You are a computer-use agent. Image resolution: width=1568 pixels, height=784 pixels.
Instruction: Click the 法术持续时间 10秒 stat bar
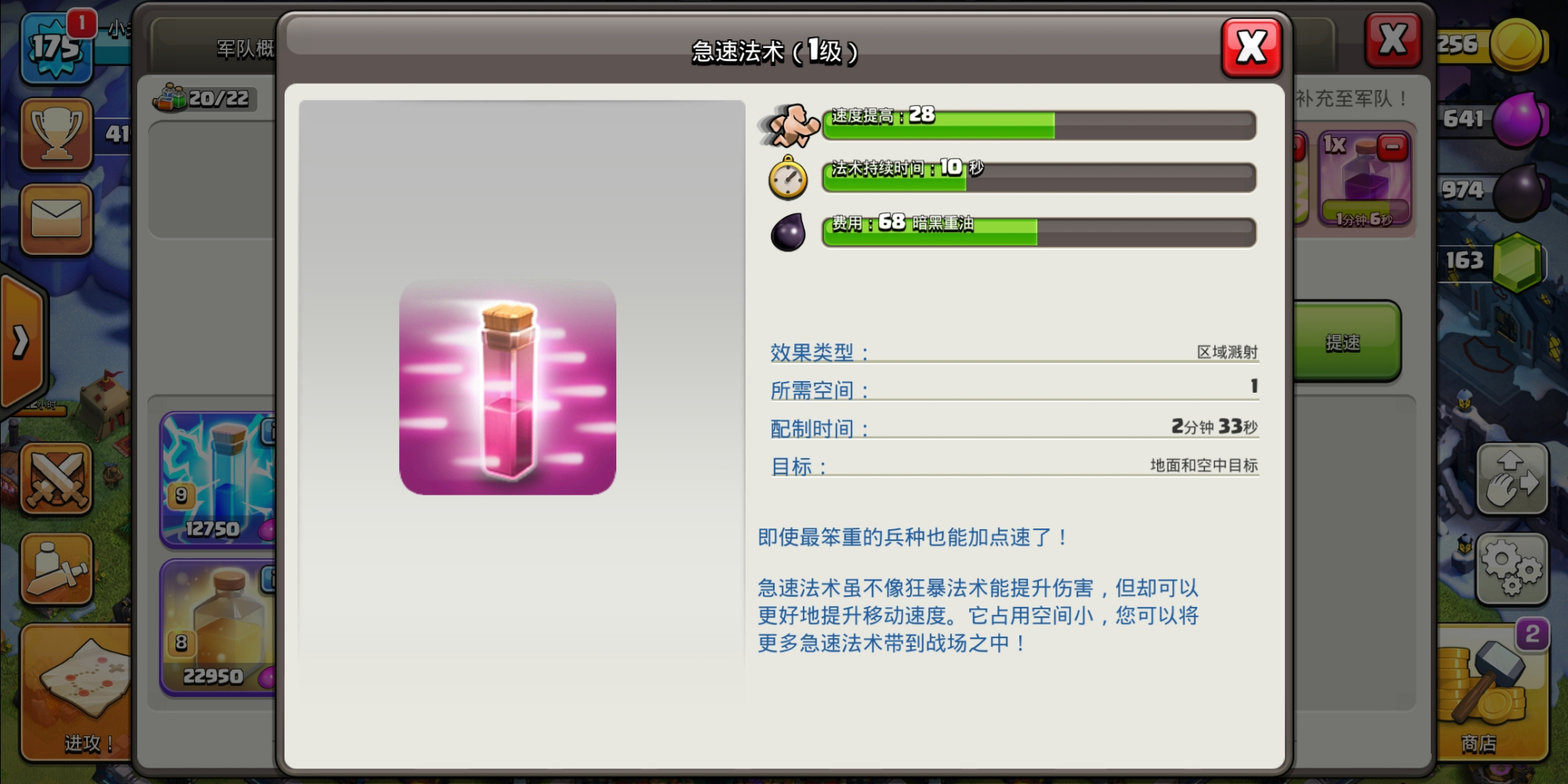1039,178
